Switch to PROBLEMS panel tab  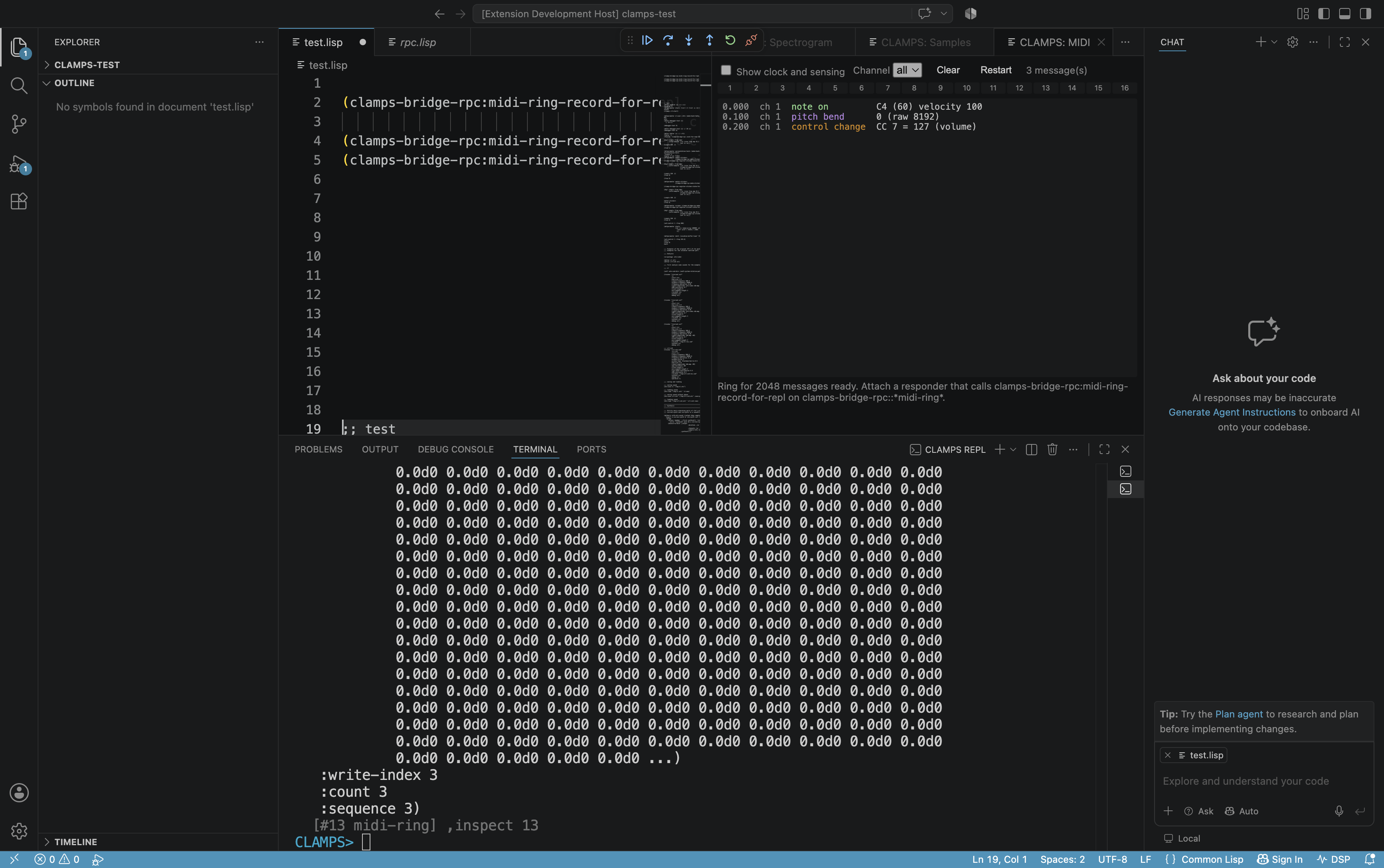(318, 450)
